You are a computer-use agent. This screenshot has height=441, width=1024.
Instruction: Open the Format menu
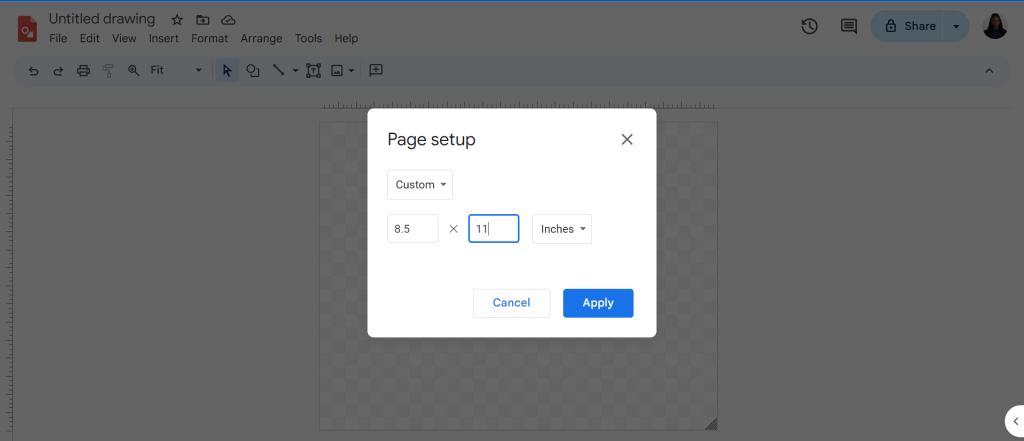[x=210, y=39]
